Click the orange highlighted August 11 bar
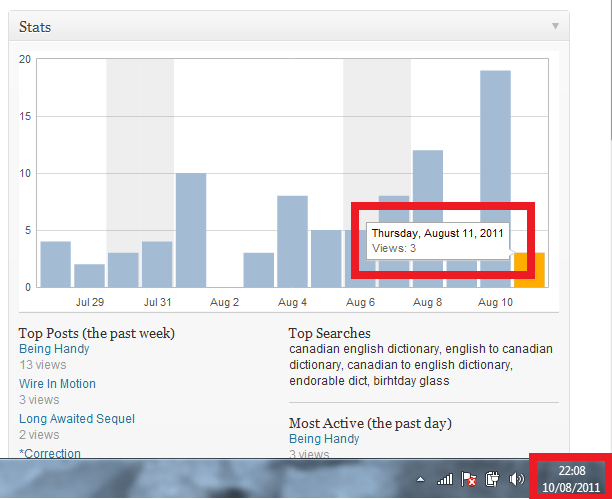 529,270
